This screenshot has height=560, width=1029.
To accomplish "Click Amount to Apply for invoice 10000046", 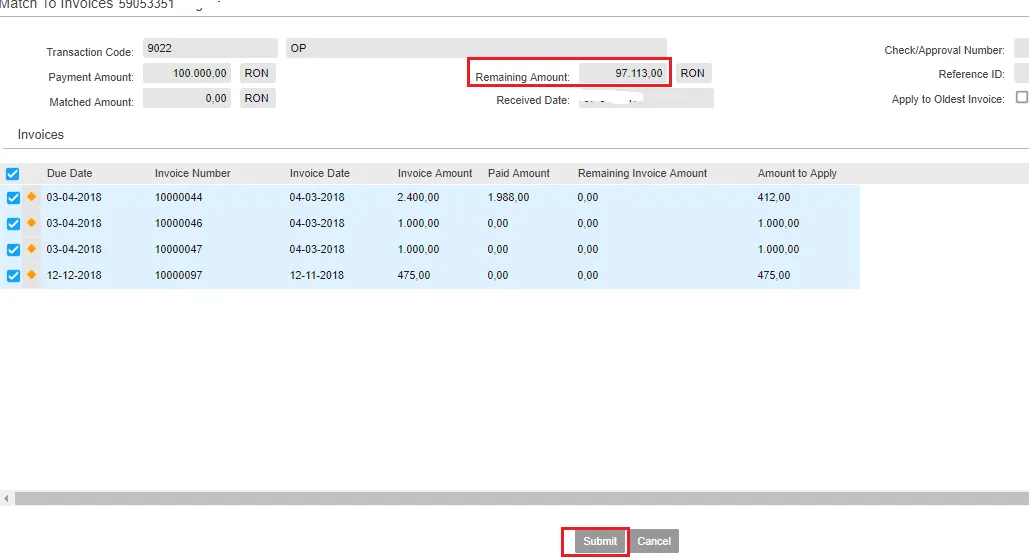I will point(778,223).
